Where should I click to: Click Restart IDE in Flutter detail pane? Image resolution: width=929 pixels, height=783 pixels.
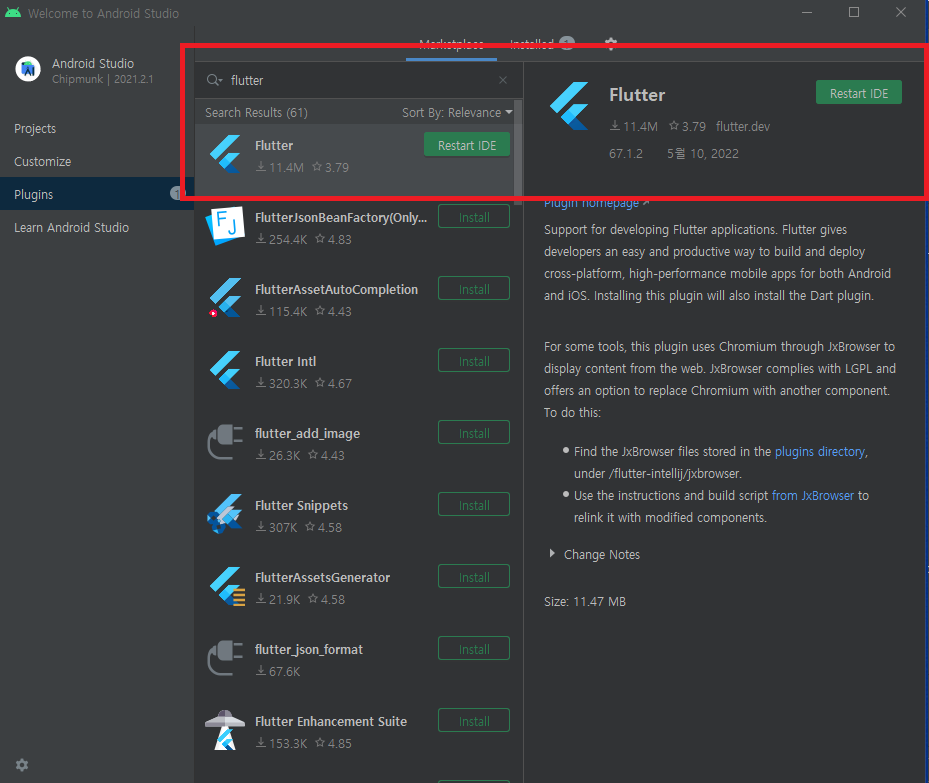858,93
